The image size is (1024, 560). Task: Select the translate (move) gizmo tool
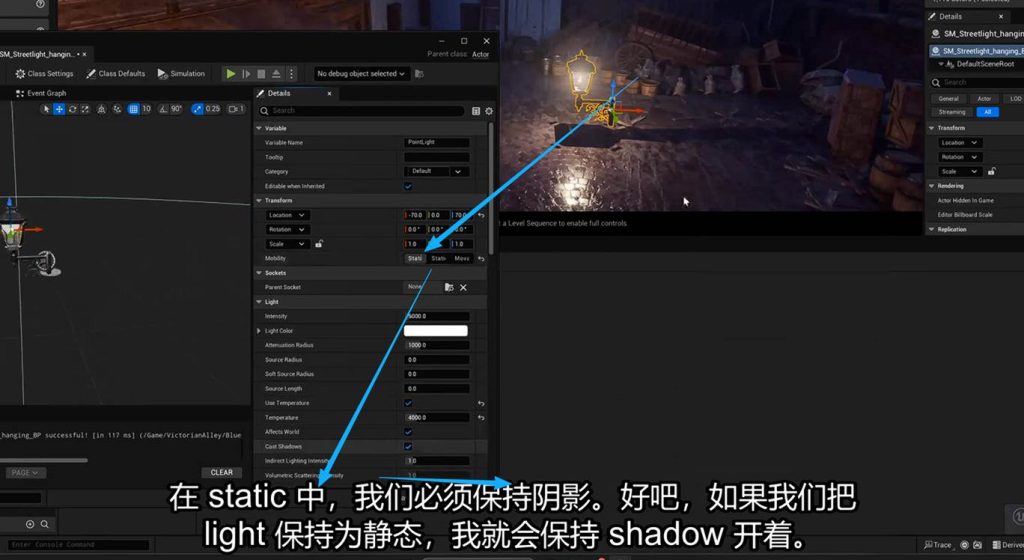point(59,109)
